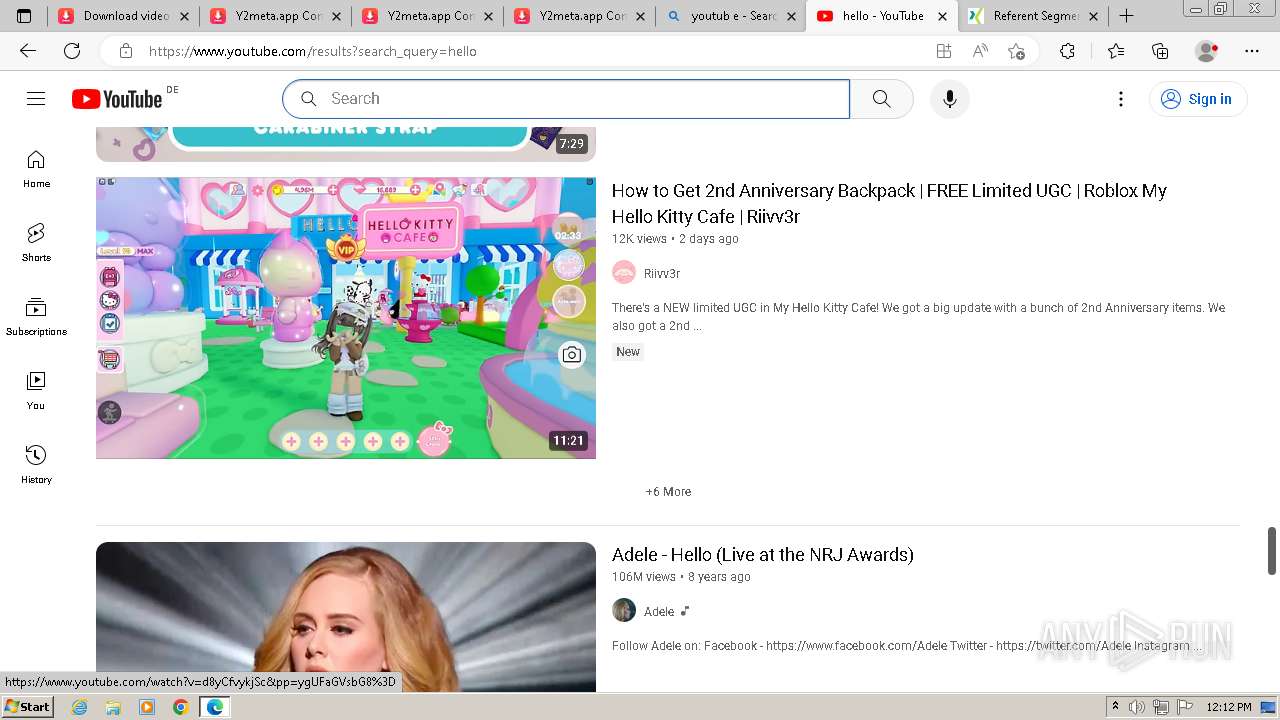Screen dimensions: 1280x720
Task: Open File Explorer from the taskbar
Action: 113,707
